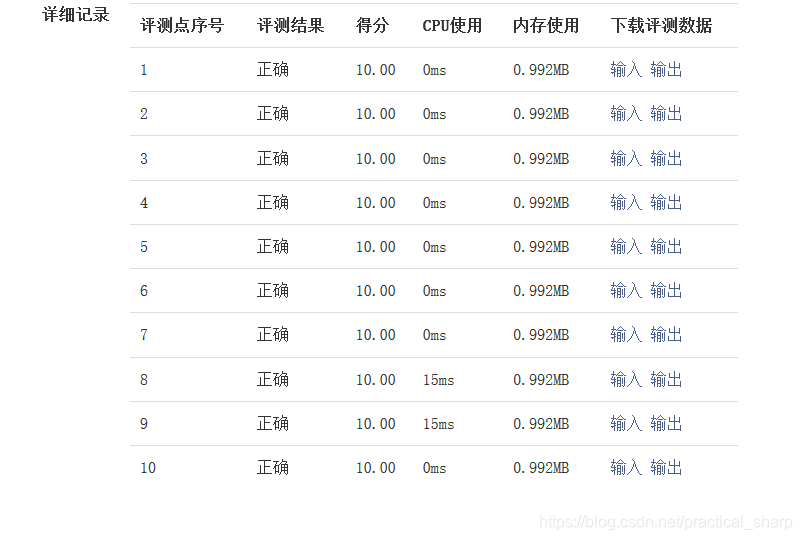This screenshot has width=802, height=540.
Task: Select the 10.00 score in row 9
Action: (375, 423)
